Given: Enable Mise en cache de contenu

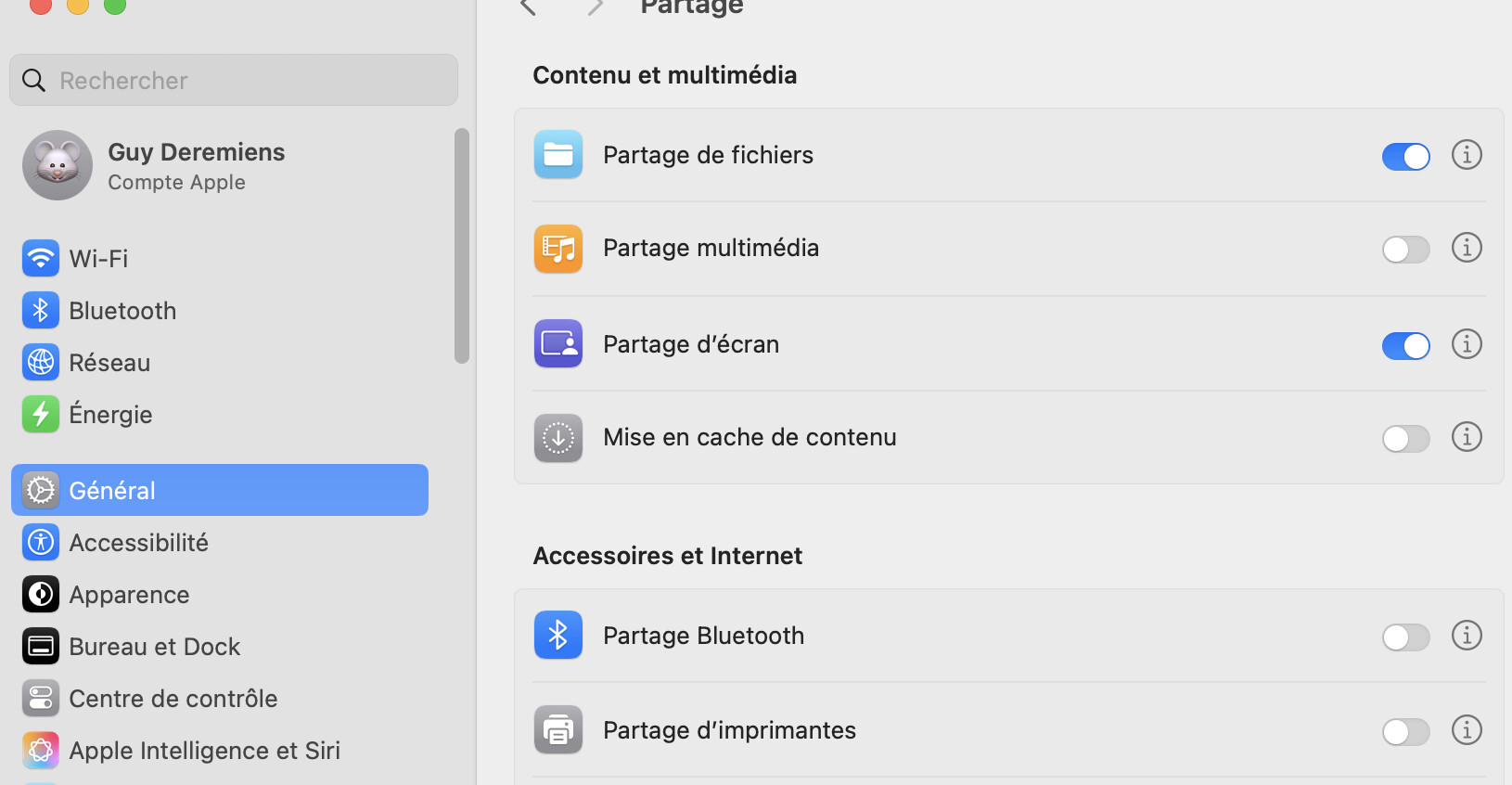Looking at the screenshot, I should (x=1405, y=439).
